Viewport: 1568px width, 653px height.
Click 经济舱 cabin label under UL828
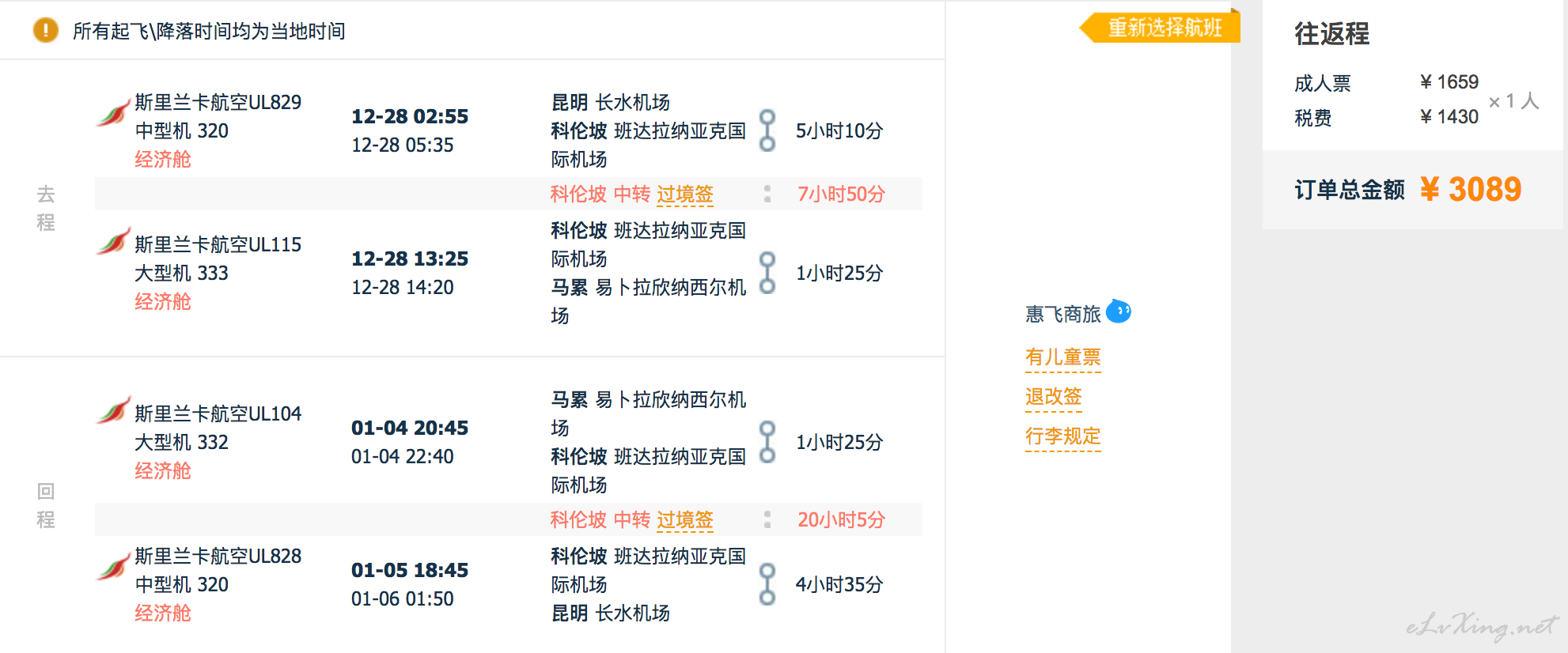coord(163,613)
